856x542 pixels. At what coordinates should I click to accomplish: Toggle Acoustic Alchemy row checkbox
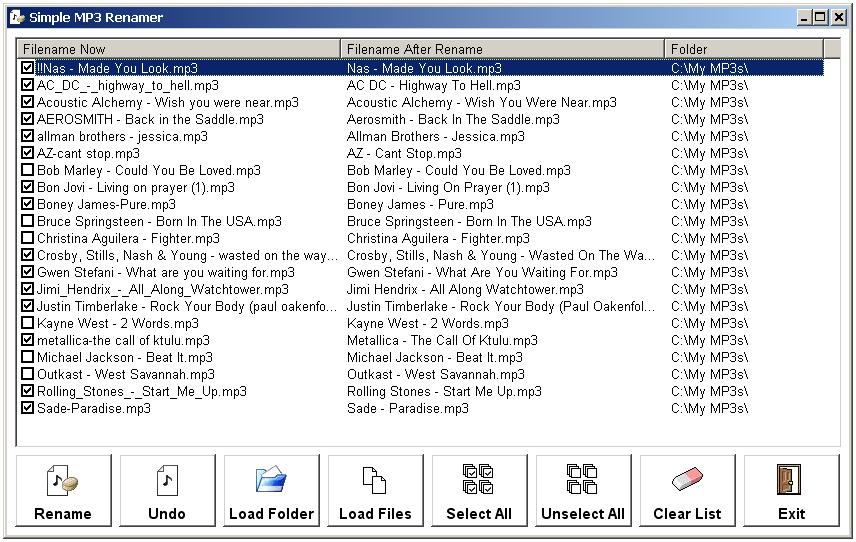click(x=27, y=102)
